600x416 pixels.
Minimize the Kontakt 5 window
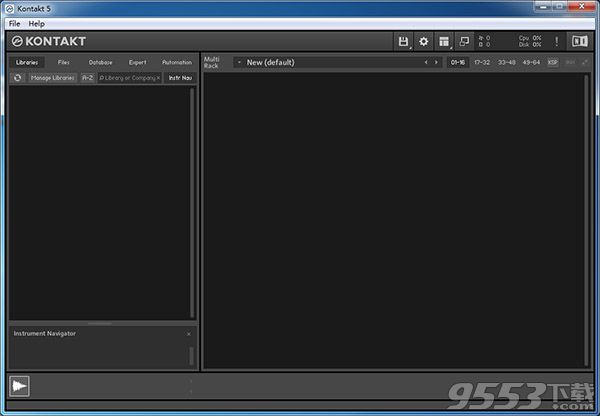pos(543,7)
